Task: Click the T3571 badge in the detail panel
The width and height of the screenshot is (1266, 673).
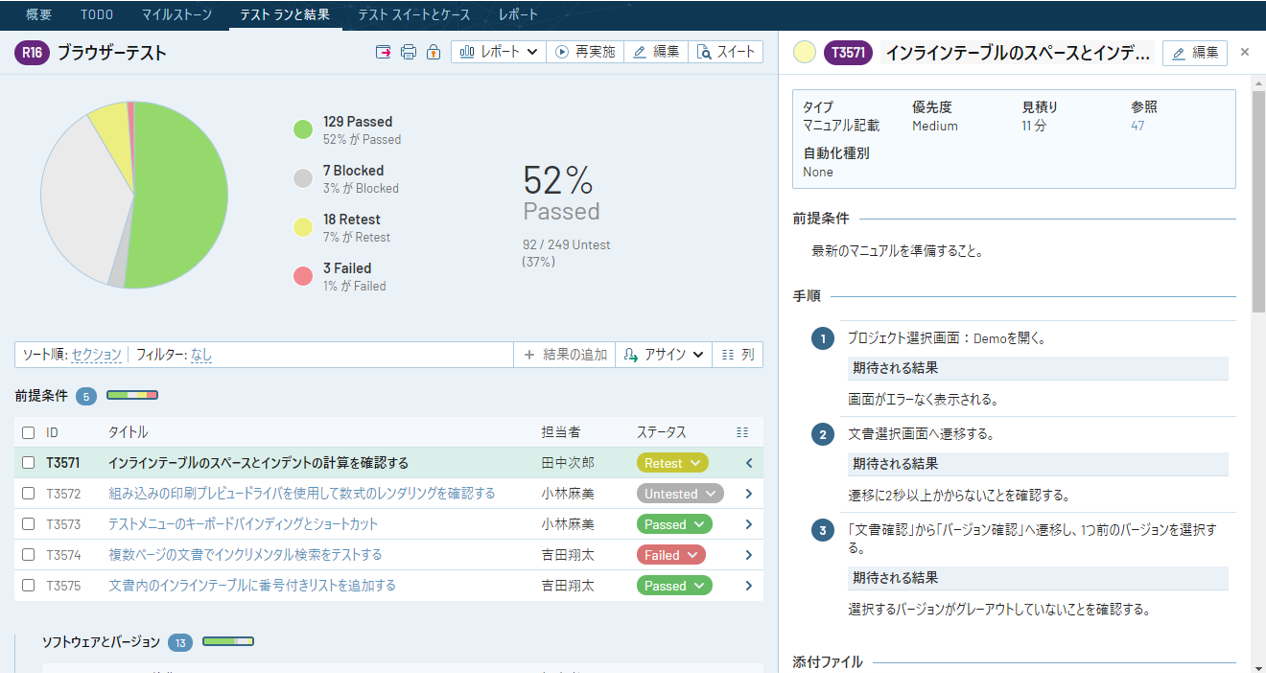Action: 848,53
